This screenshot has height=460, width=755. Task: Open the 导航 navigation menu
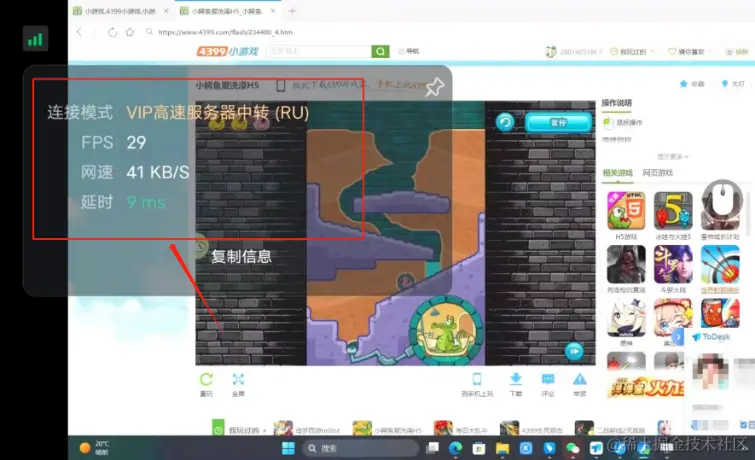[409, 51]
